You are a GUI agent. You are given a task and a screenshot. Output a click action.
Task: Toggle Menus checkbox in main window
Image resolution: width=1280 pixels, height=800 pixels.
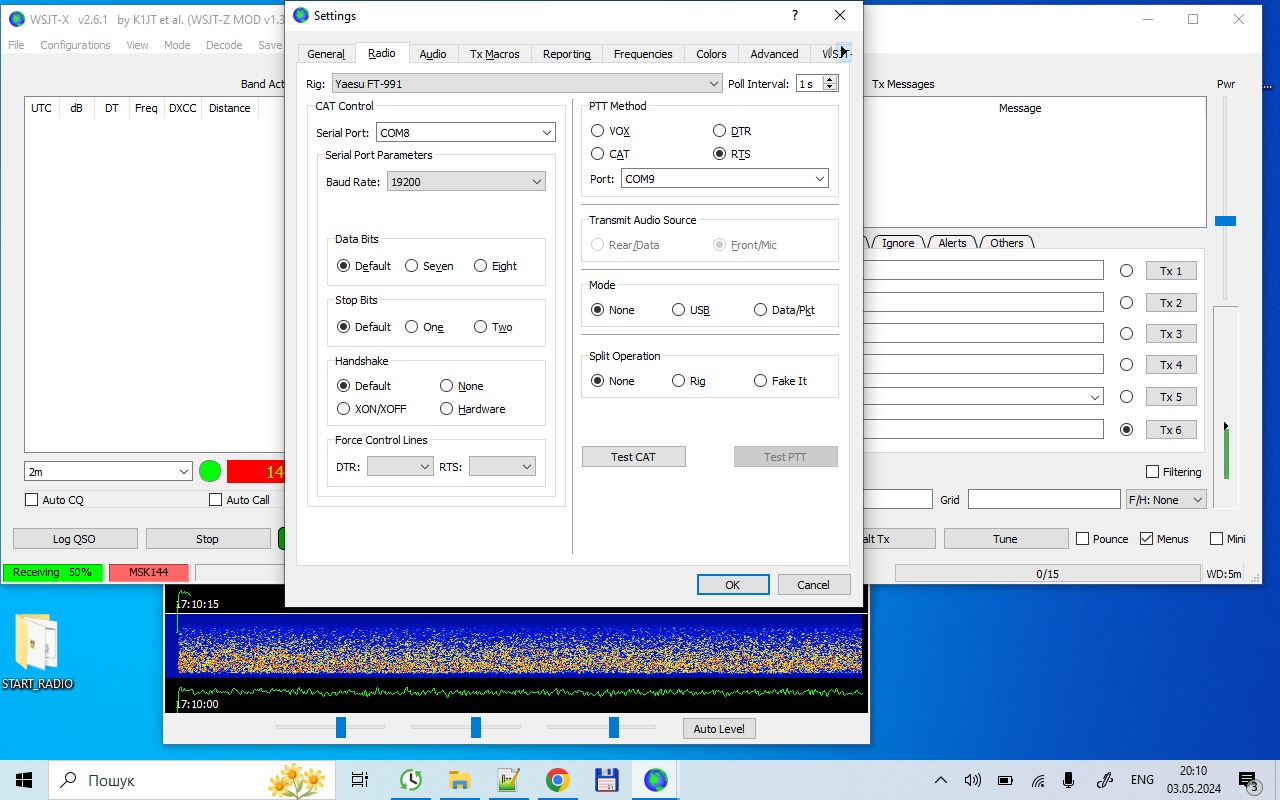1164,539
